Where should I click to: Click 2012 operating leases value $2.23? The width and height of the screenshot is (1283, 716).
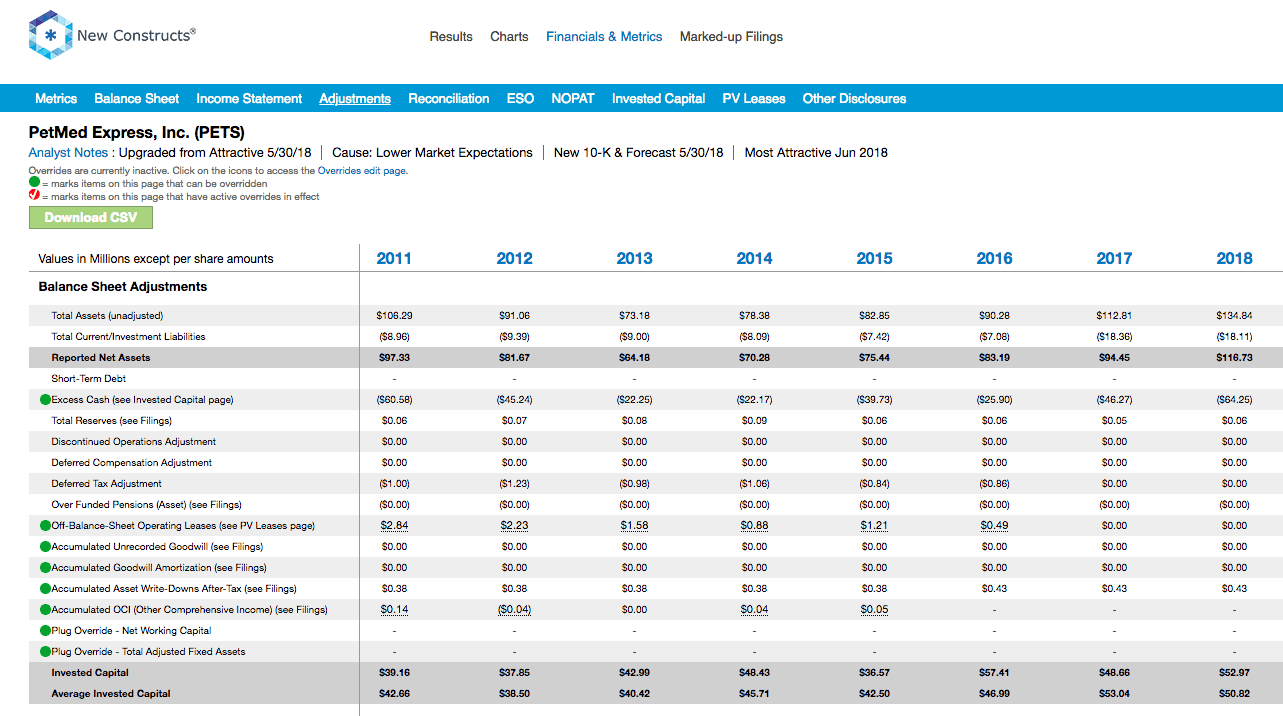tap(514, 526)
